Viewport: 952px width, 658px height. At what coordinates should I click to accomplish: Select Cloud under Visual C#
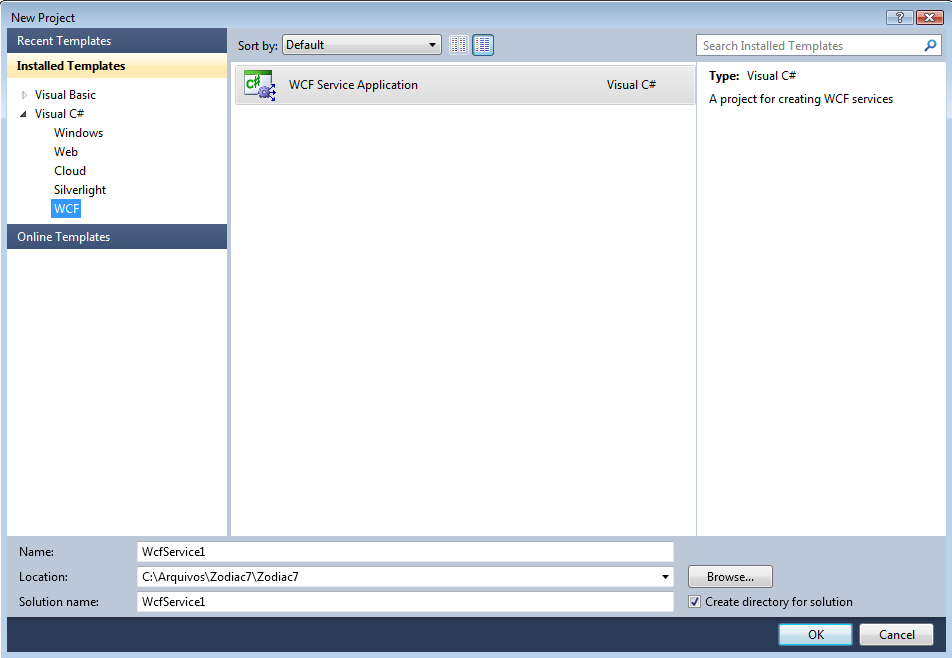[70, 171]
